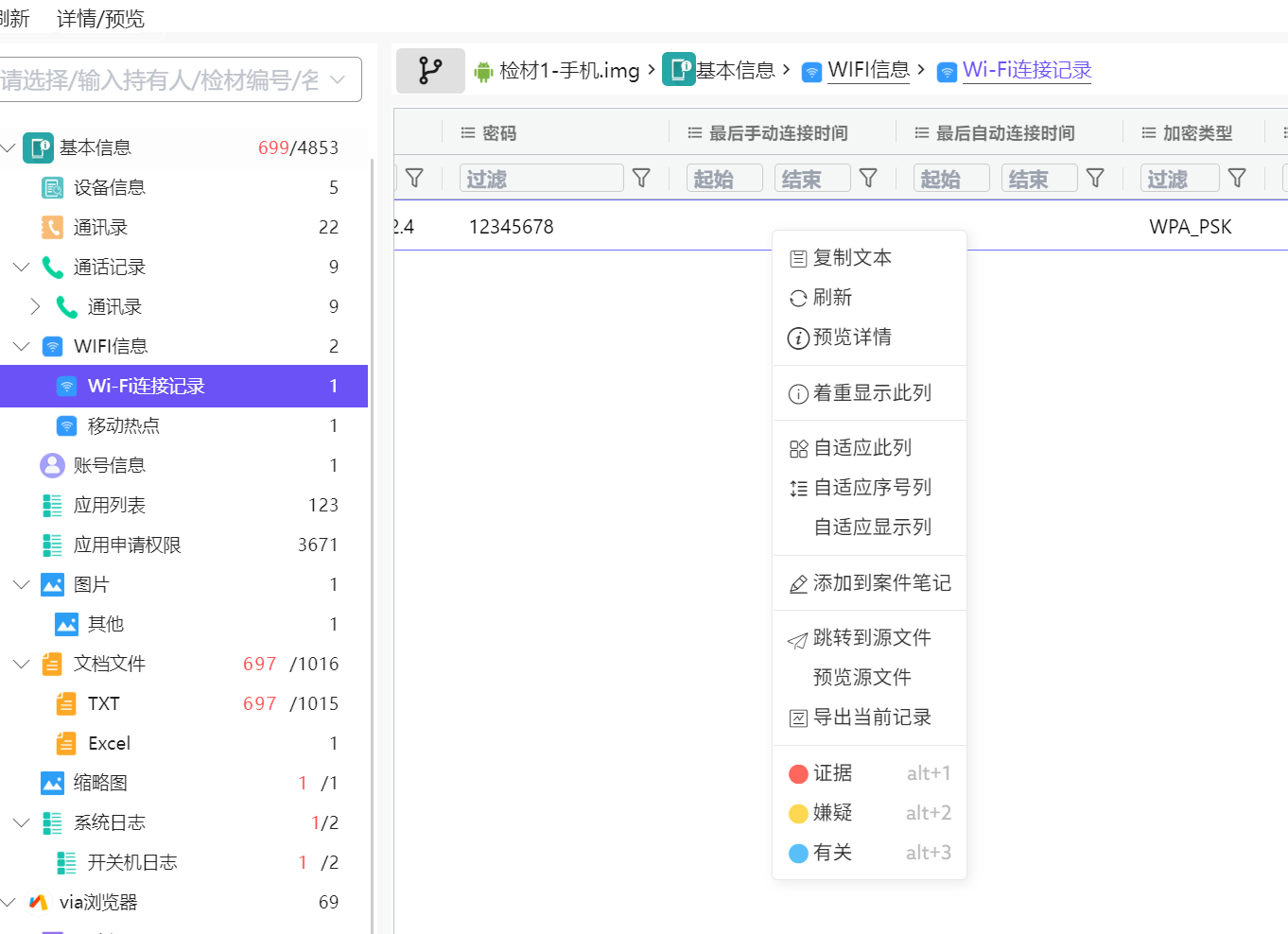Click the funnel icon for 最后自动连接时间 column
This screenshot has width=1288, height=934.
[1095, 178]
